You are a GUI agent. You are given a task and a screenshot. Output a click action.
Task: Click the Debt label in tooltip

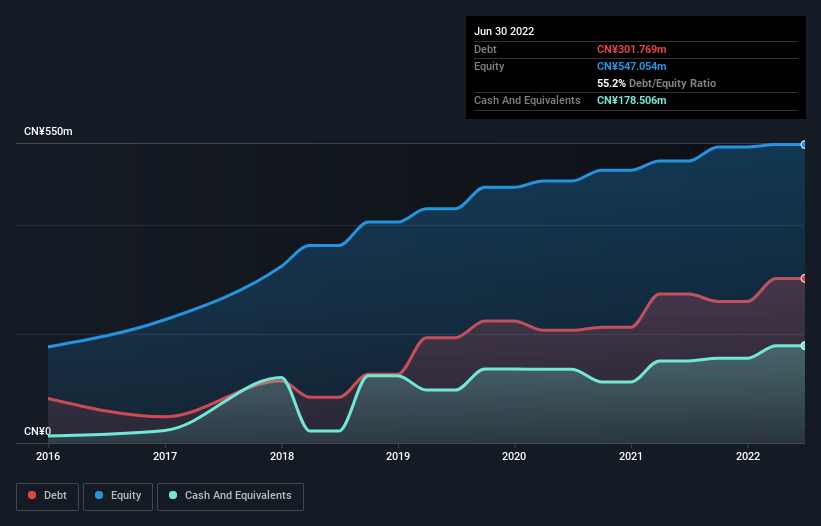coord(485,49)
